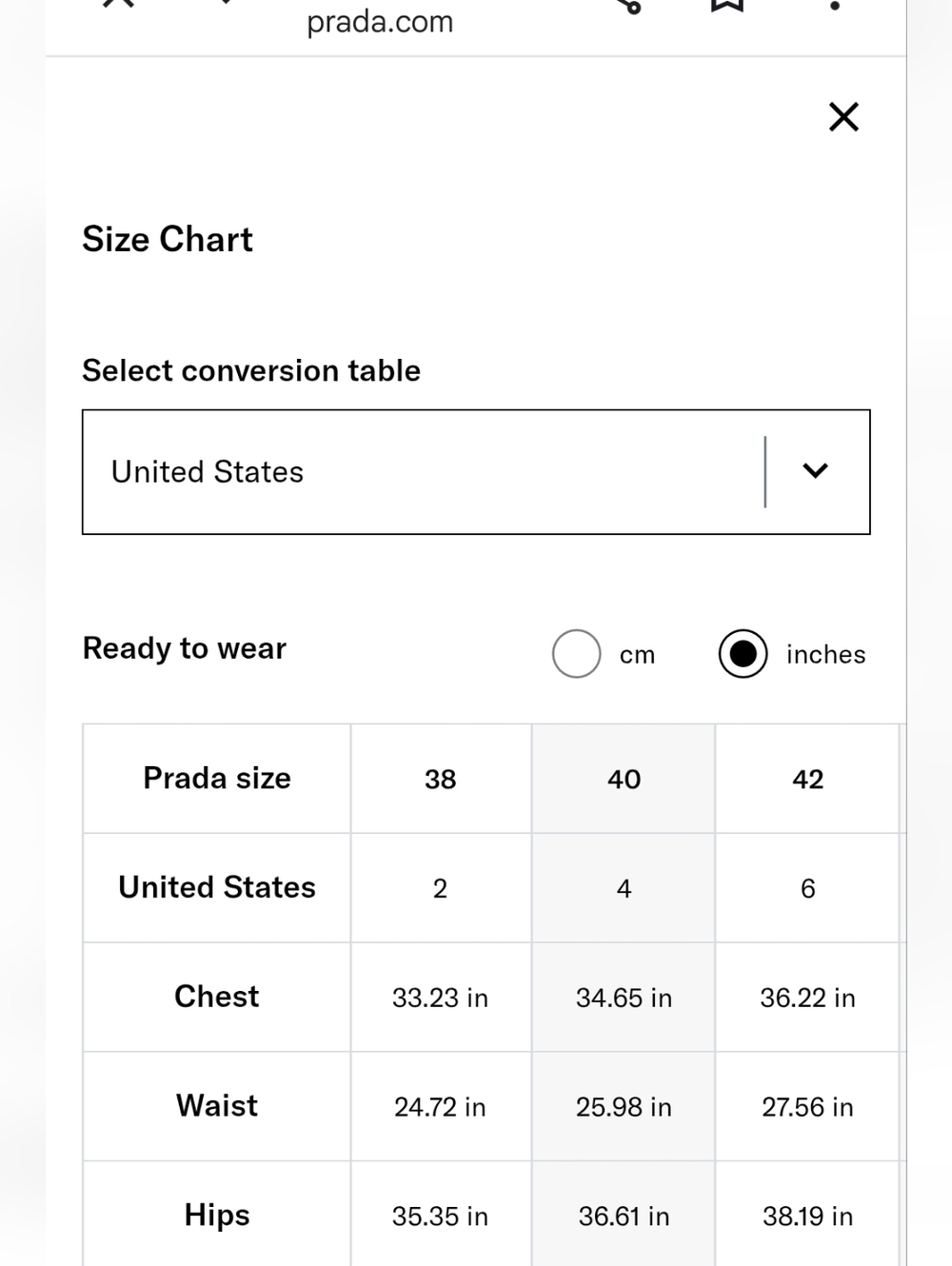
Task: Click the Hips 38.19 in cell
Action: (807, 1216)
